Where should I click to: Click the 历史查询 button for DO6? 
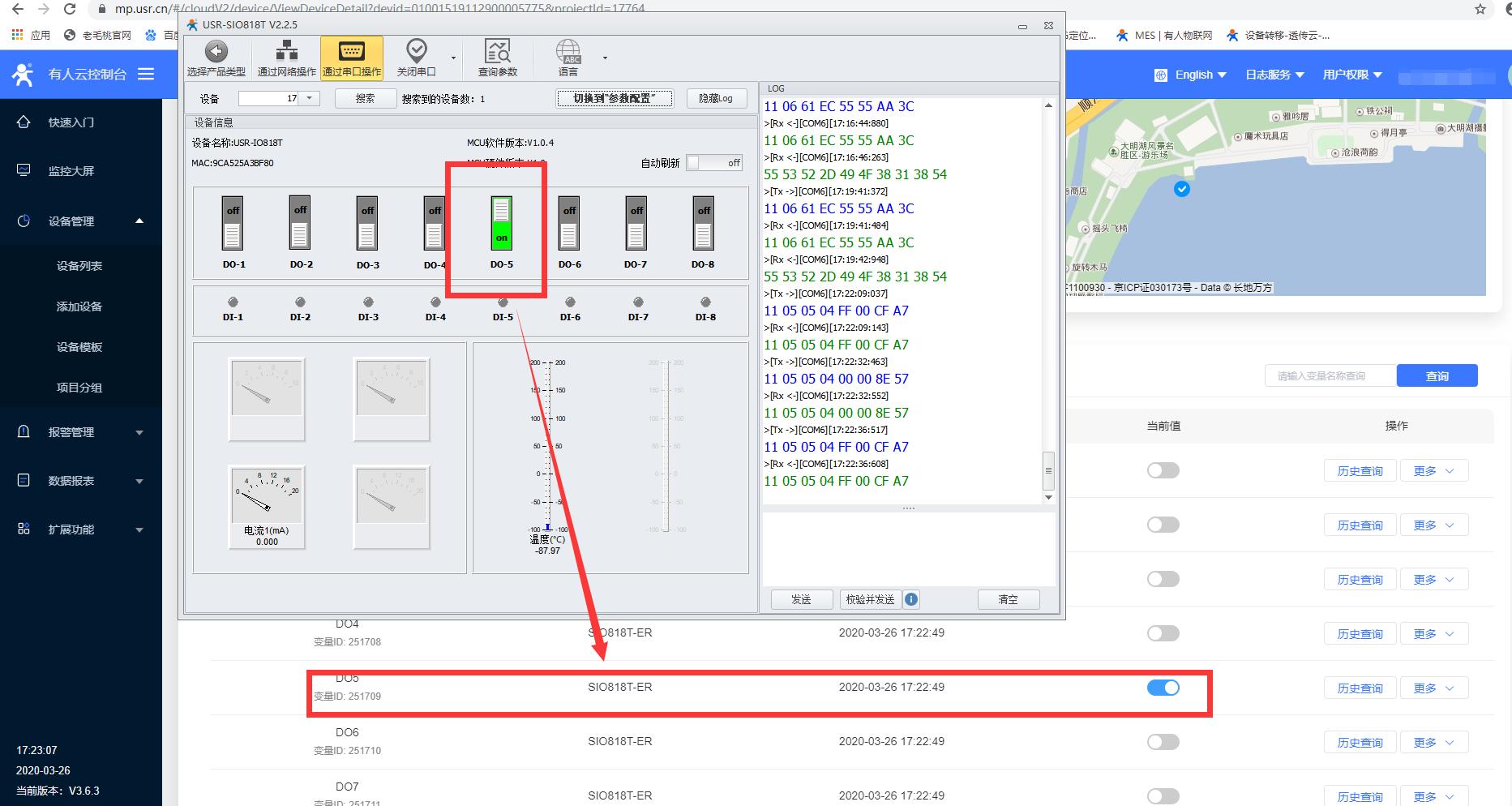pos(1360,742)
